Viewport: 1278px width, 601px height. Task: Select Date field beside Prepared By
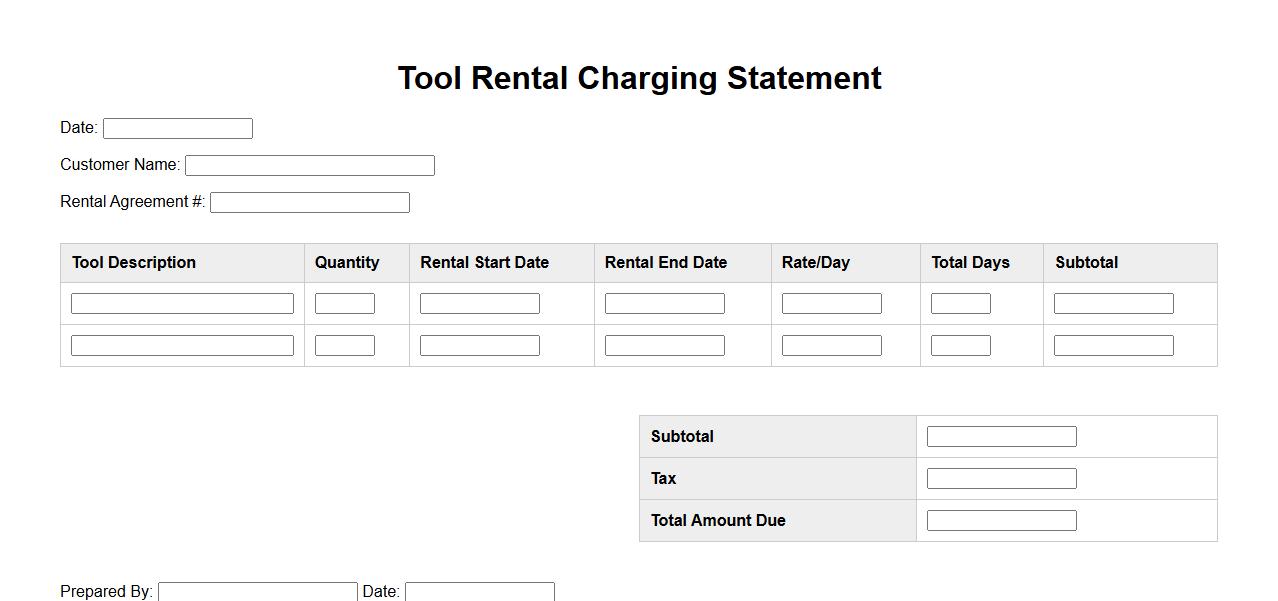(480, 591)
